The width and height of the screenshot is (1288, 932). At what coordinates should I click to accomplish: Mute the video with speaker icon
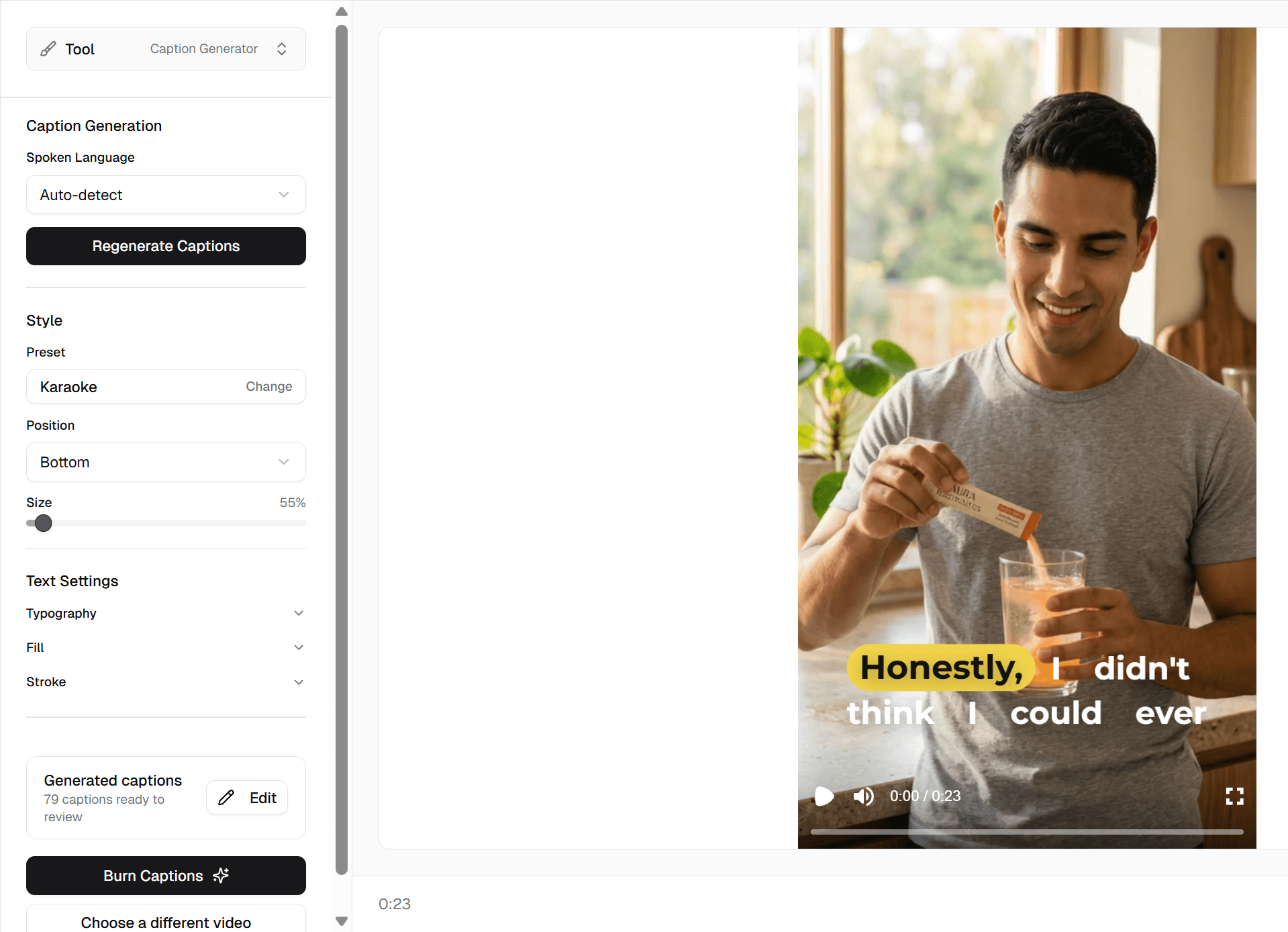(x=863, y=796)
